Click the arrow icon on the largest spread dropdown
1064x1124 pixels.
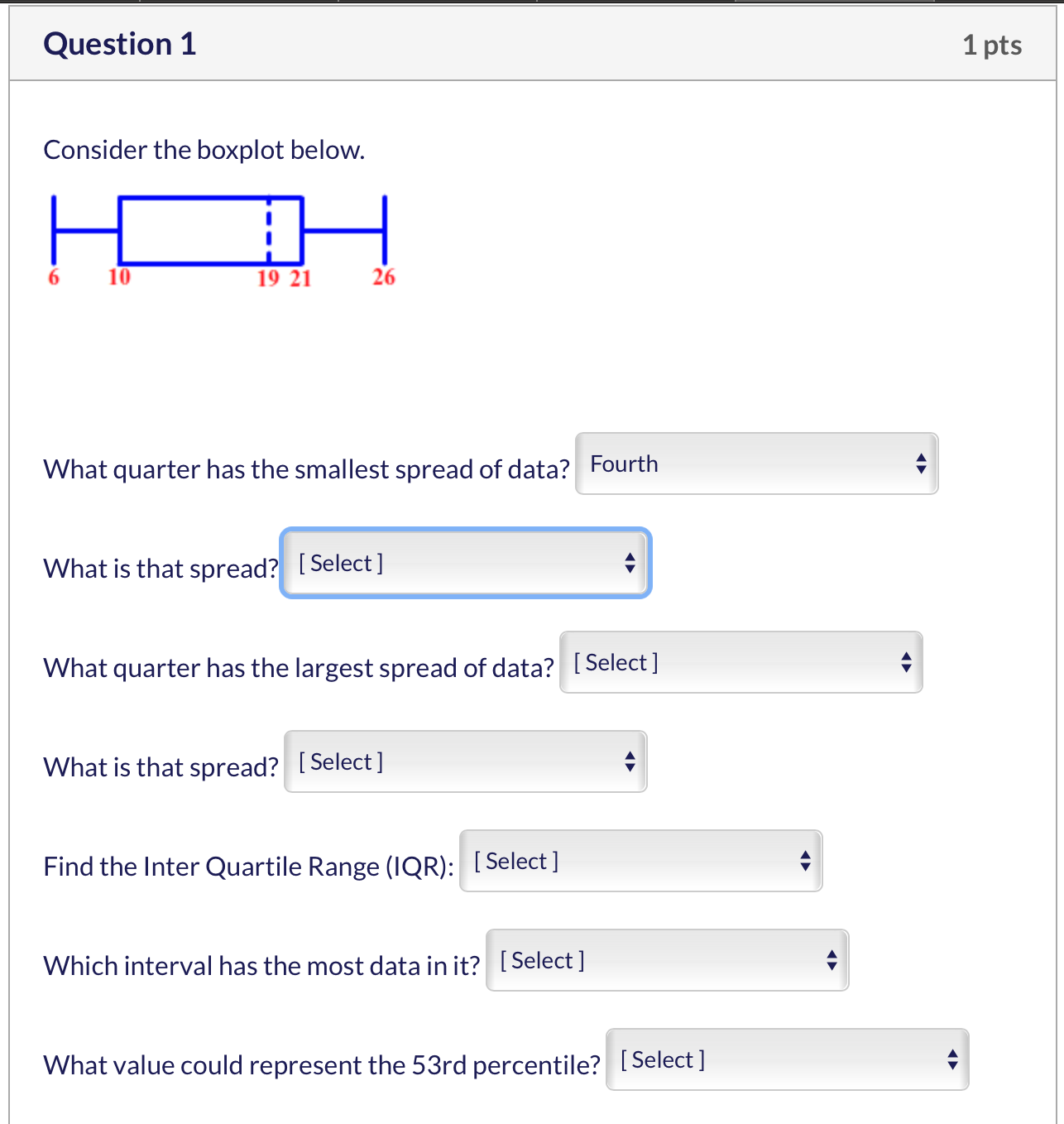click(x=906, y=662)
